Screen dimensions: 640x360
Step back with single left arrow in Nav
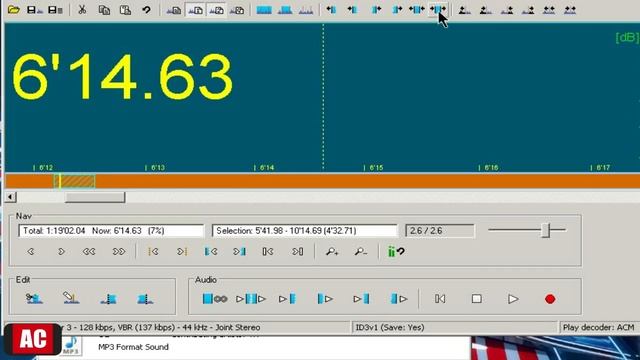(31, 252)
